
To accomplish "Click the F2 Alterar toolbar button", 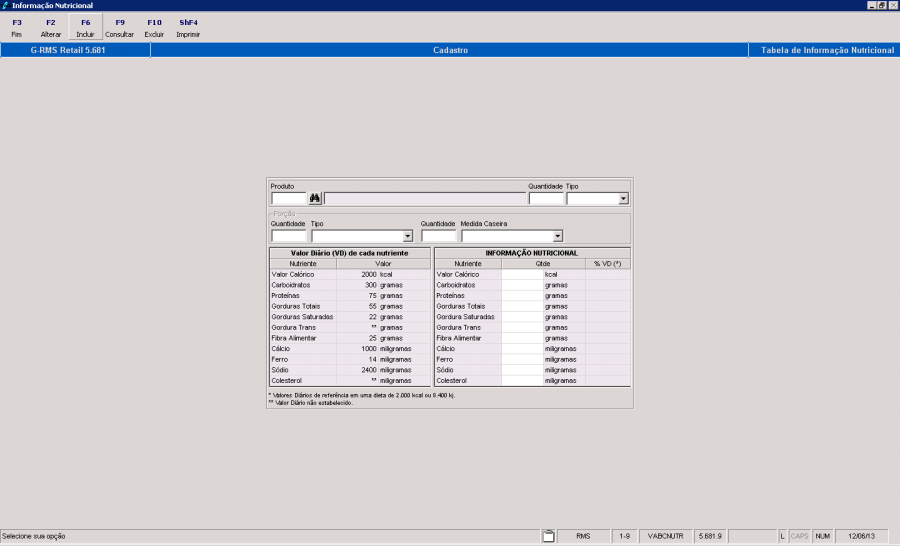I will tap(51, 28).
